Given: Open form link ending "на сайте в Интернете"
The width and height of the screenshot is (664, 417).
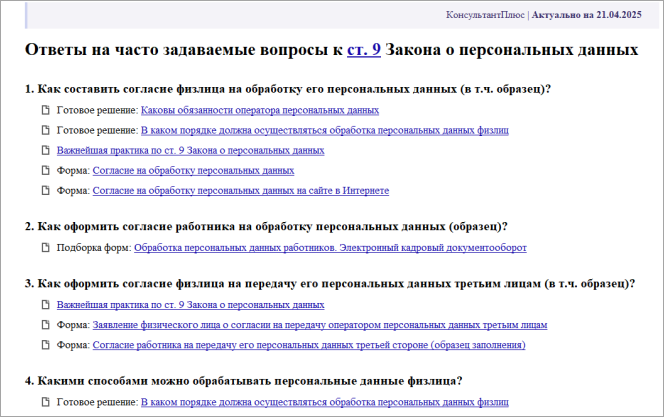Looking at the screenshot, I should point(241,191).
